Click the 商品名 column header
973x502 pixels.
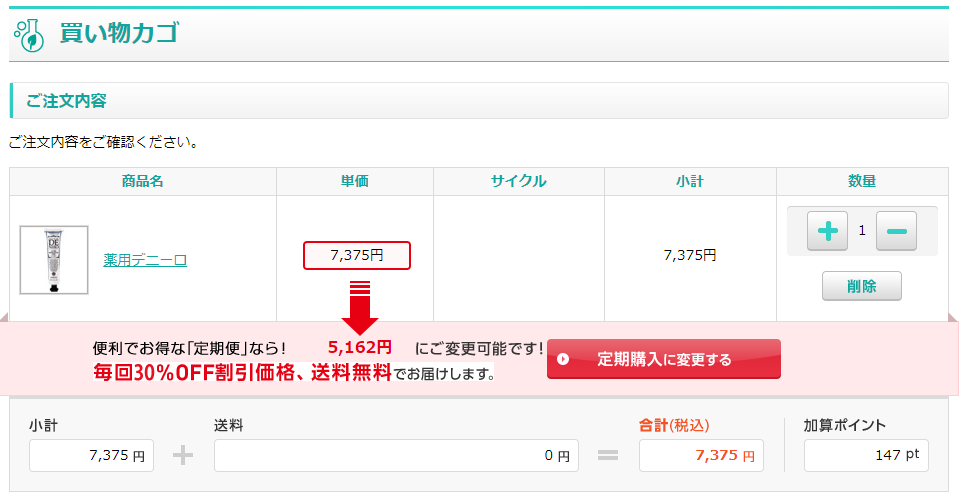143,181
